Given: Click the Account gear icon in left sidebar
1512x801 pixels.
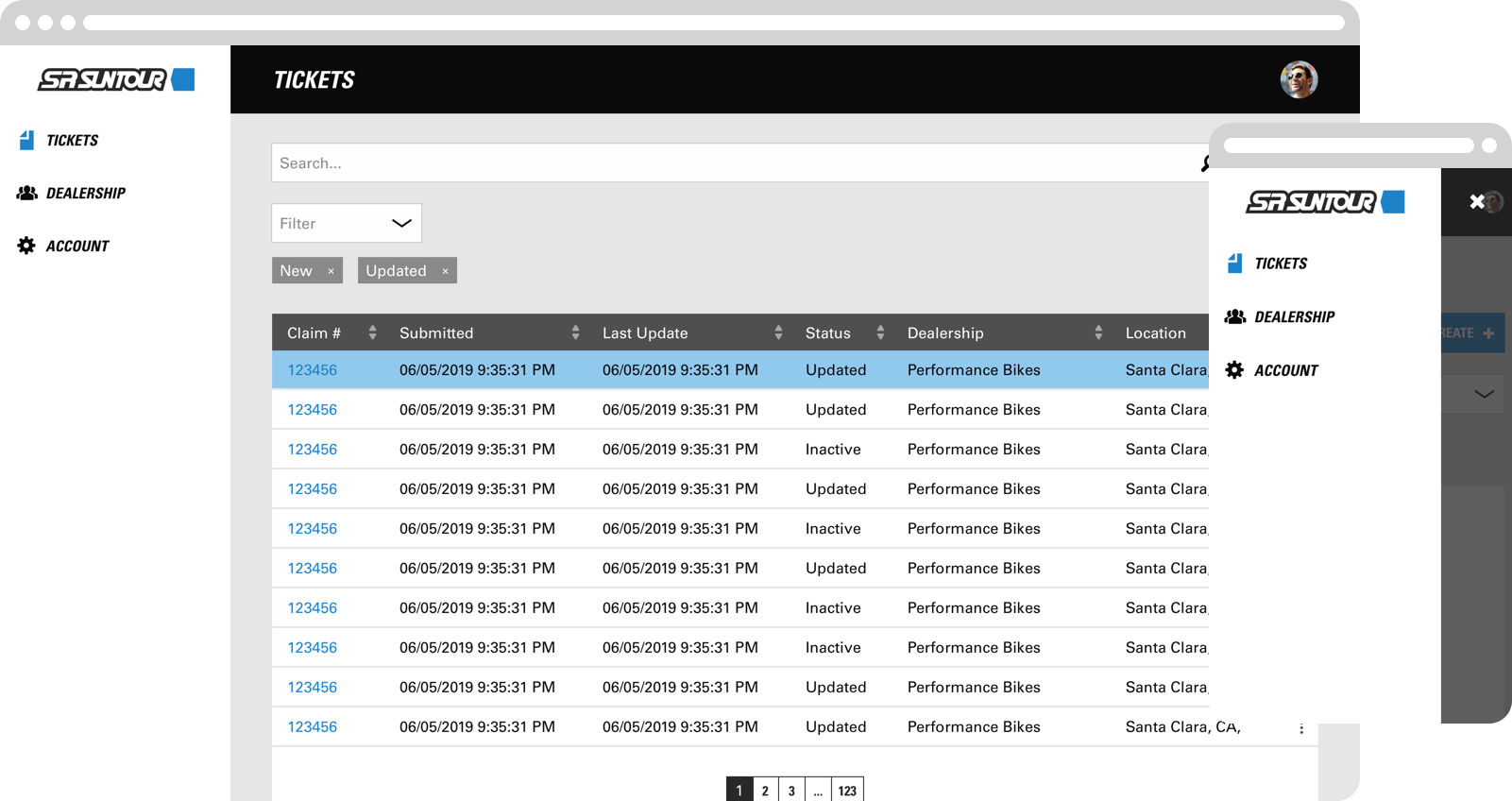Looking at the screenshot, I should click(x=26, y=246).
